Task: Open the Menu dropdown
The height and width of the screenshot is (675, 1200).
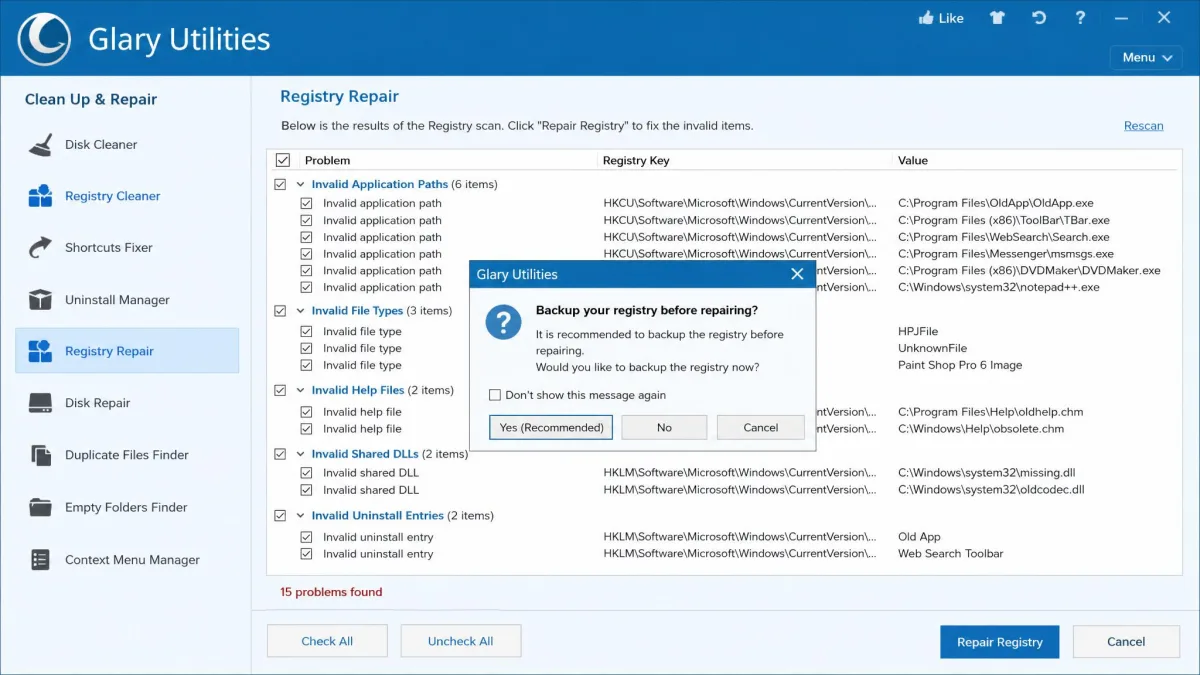Action: pos(1146,57)
